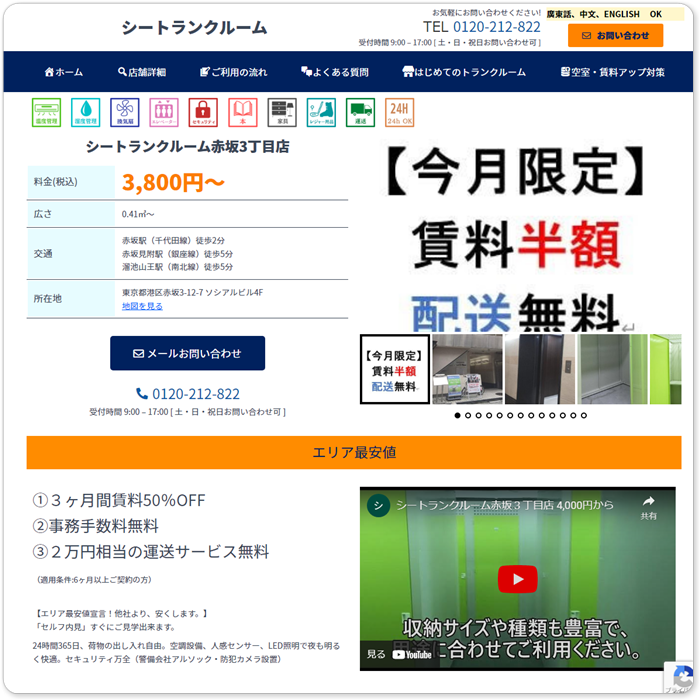Open the よくある質問 menu item
Image resolution: width=700 pixels, height=700 pixels.
(x=335, y=72)
